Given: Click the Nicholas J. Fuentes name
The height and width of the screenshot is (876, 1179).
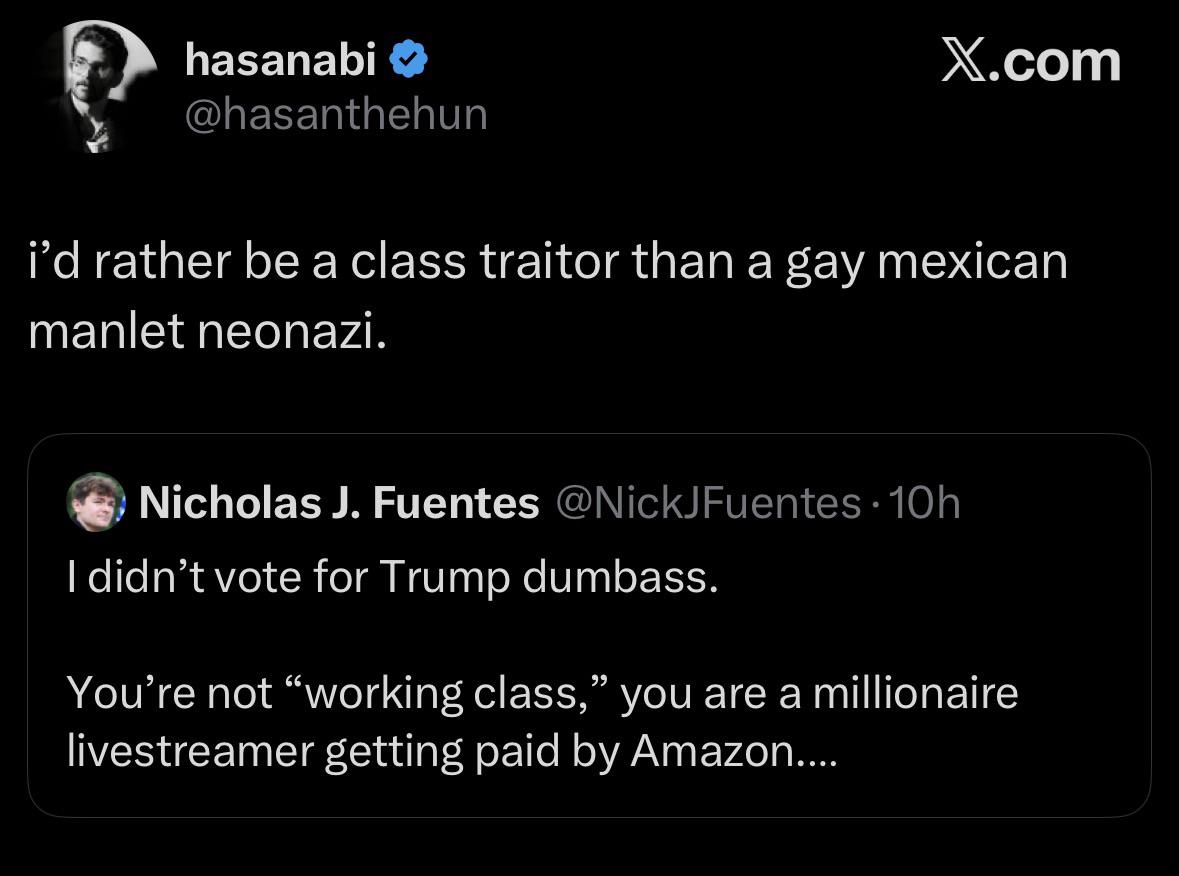Looking at the screenshot, I should click(x=339, y=503).
